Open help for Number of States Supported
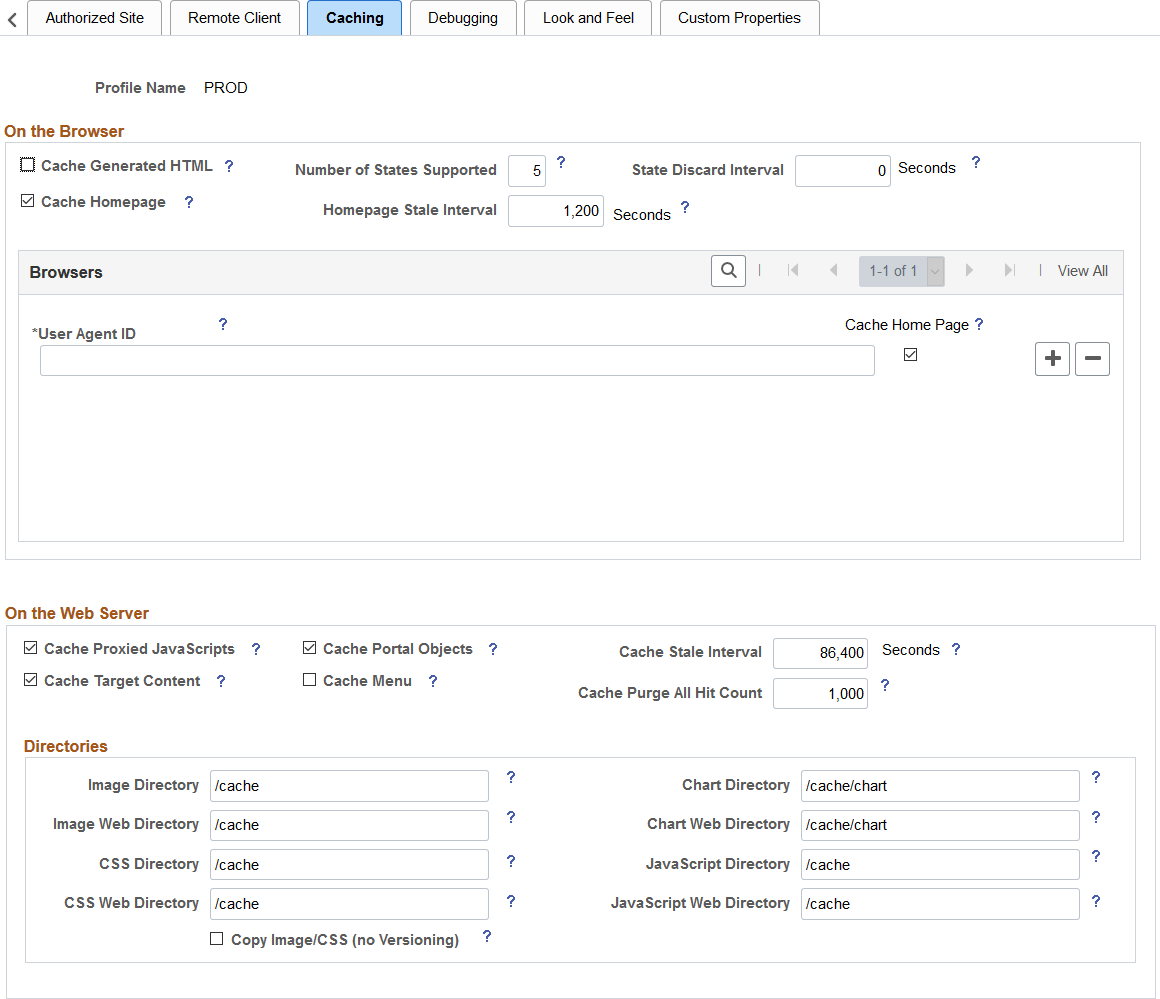The height and width of the screenshot is (999, 1160). coord(561,162)
